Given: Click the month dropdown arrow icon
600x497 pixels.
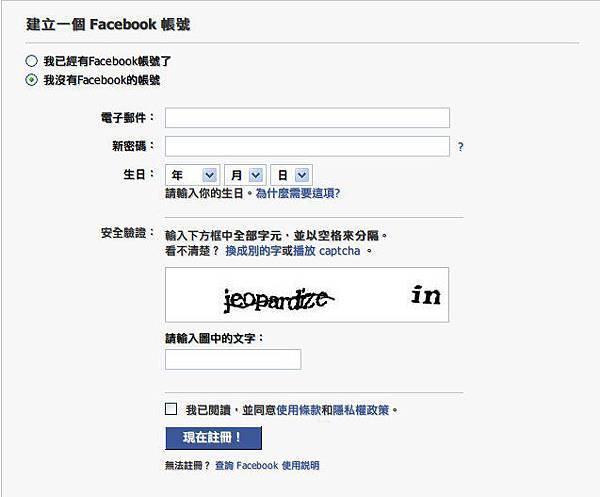Looking at the screenshot, I should 256,175.
